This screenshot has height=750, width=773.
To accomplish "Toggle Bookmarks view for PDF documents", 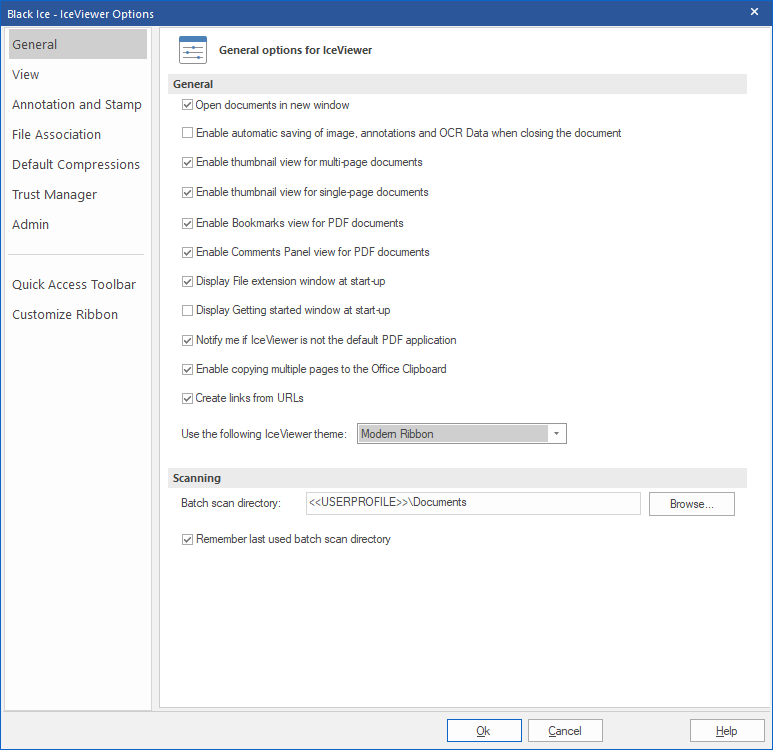I will tap(187, 223).
